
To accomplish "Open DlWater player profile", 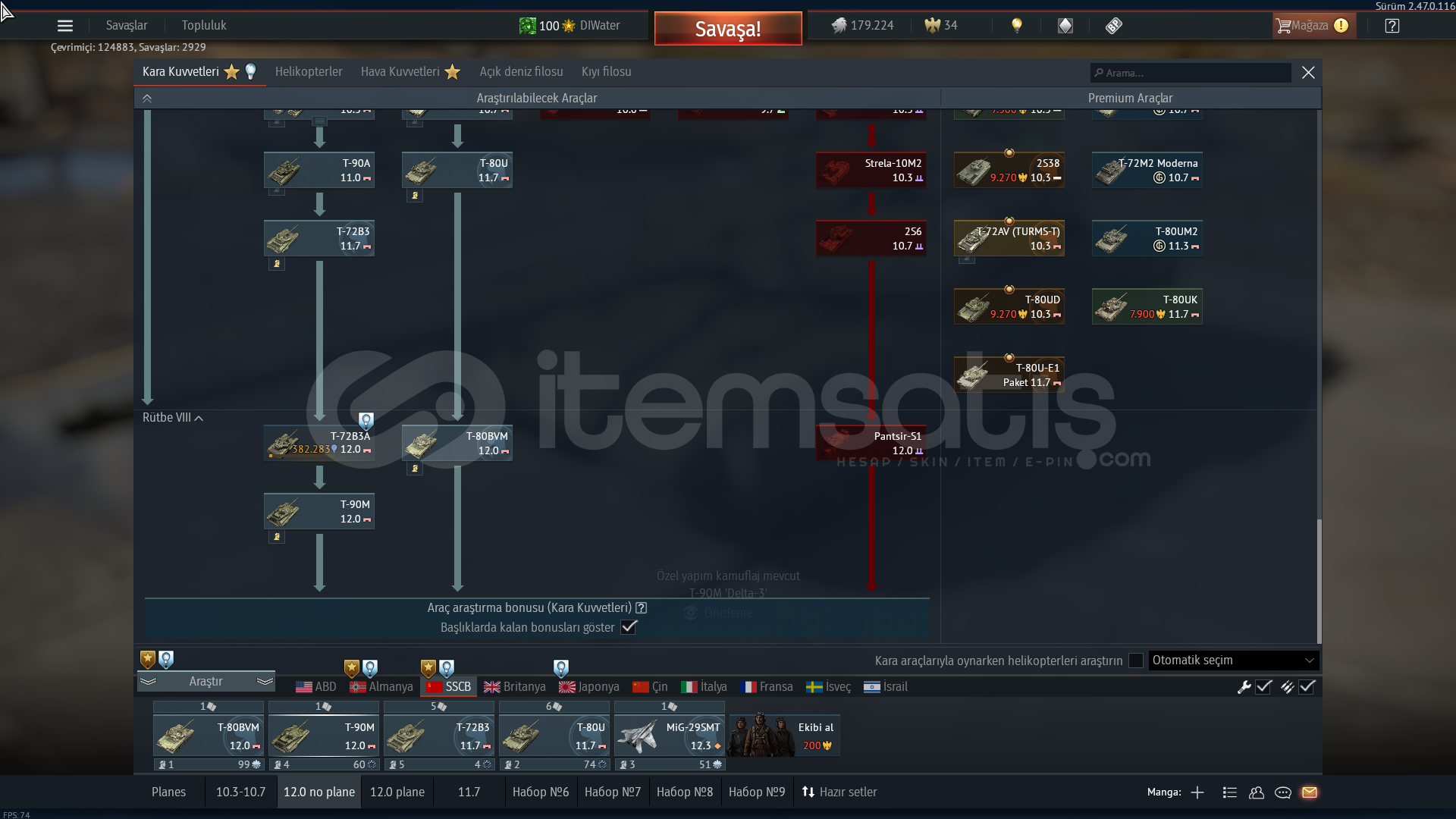I will coord(600,26).
